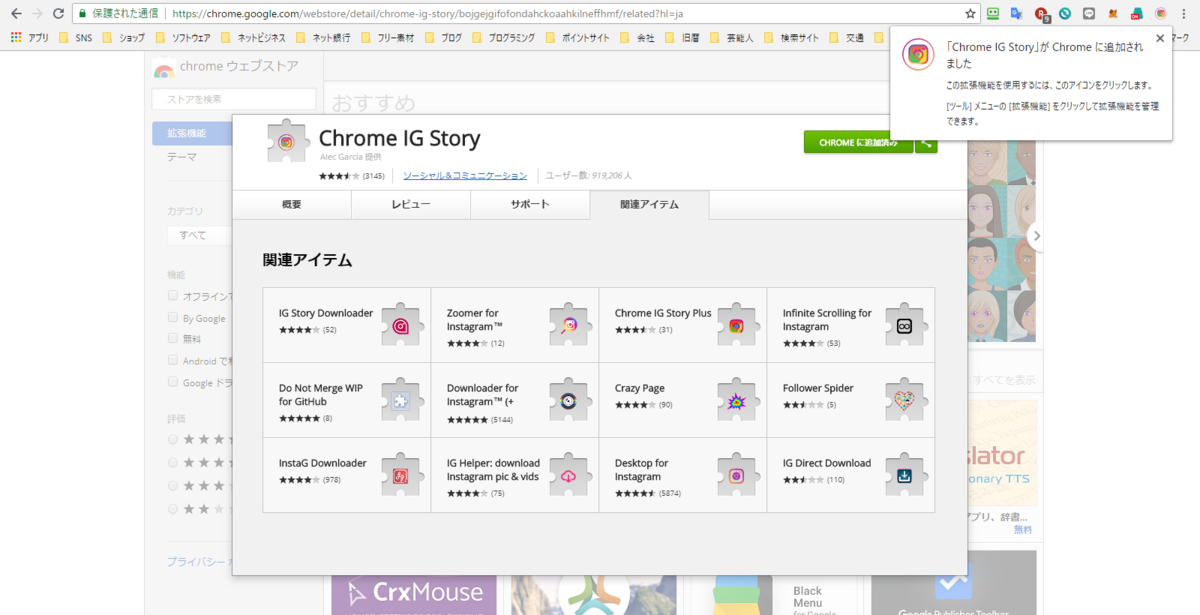The image size is (1200, 615).
Task: Click the InstaG Downloader icon
Action: pyautogui.click(x=401, y=475)
